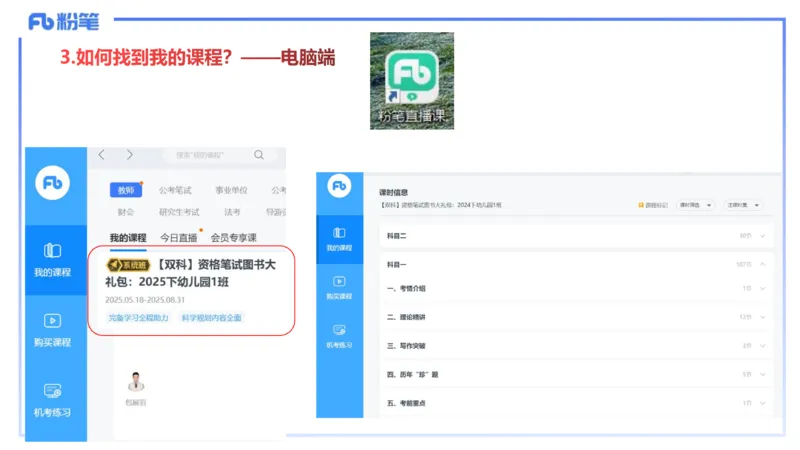Open 机考练习 in the left window sidebar
800x450 pixels.
pyautogui.click(x=53, y=400)
